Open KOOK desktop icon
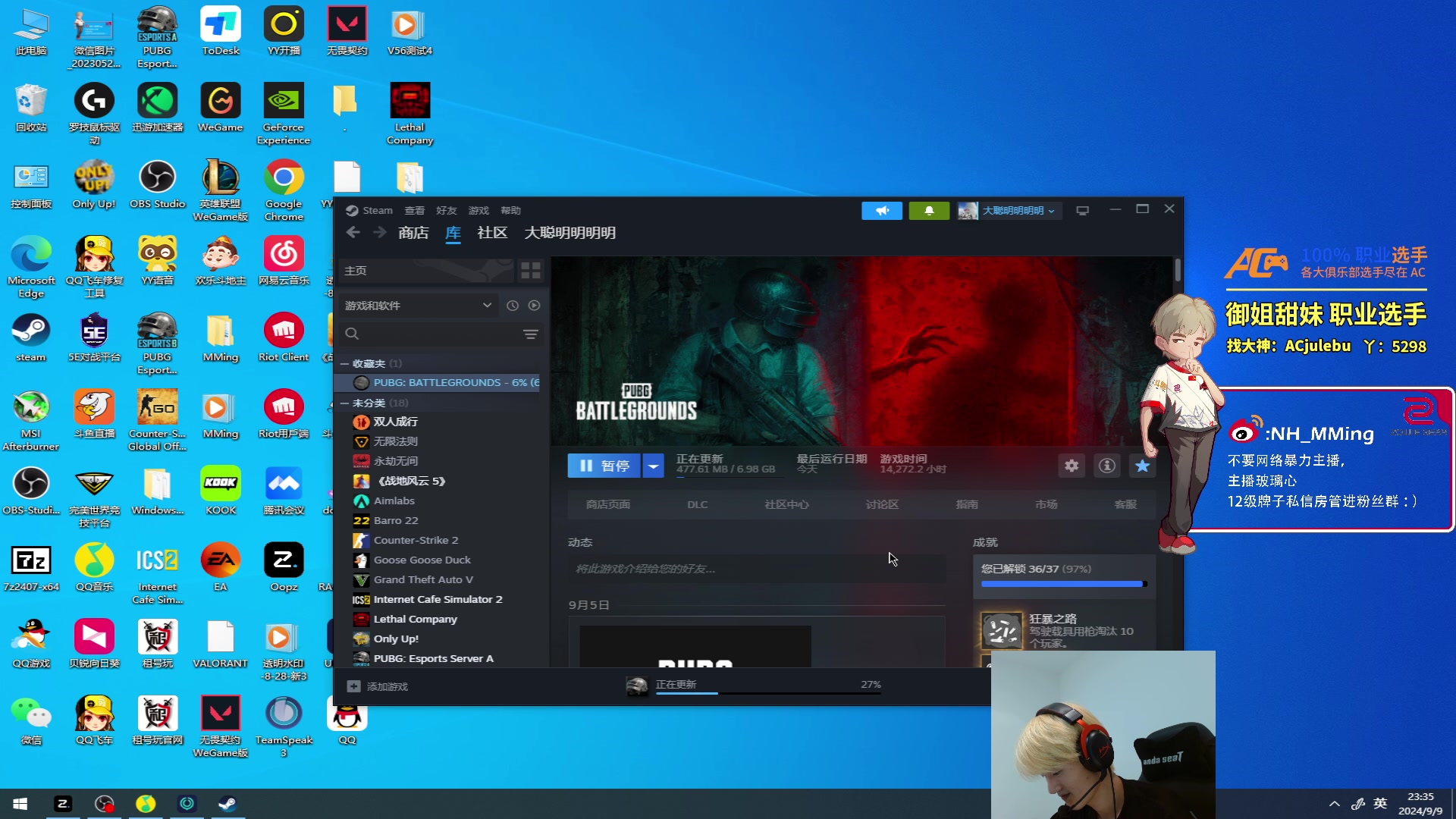 (221, 491)
